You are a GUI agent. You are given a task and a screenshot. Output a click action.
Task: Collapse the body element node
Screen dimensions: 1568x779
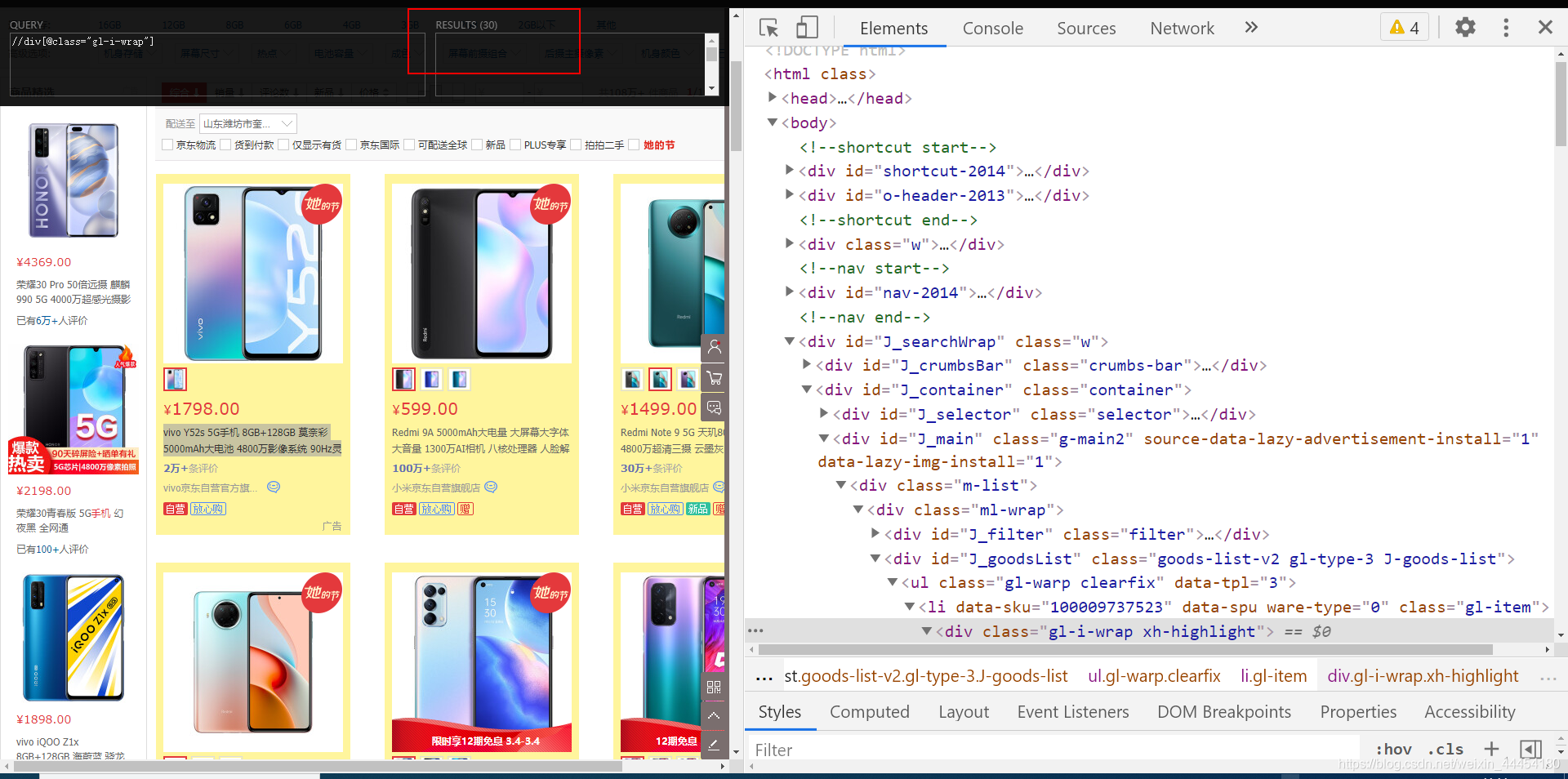pyautogui.click(x=773, y=122)
